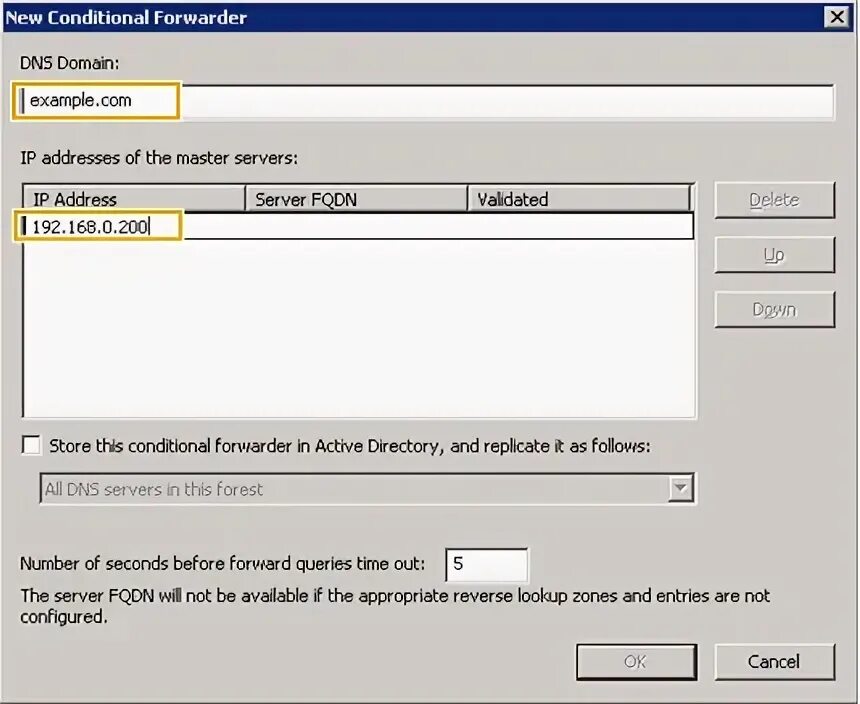Click the Server FQDN column header

(x=356, y=199)
